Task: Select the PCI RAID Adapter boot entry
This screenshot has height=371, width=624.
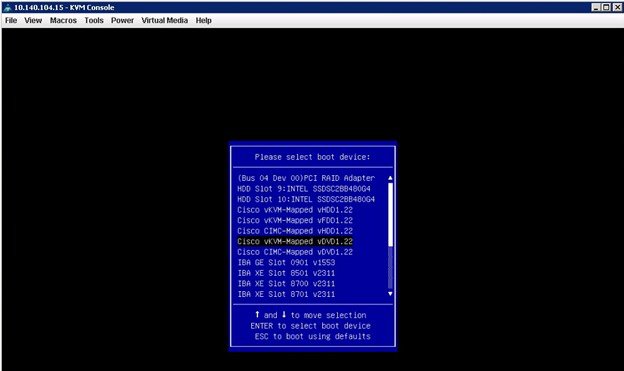Action: point(306,178)
